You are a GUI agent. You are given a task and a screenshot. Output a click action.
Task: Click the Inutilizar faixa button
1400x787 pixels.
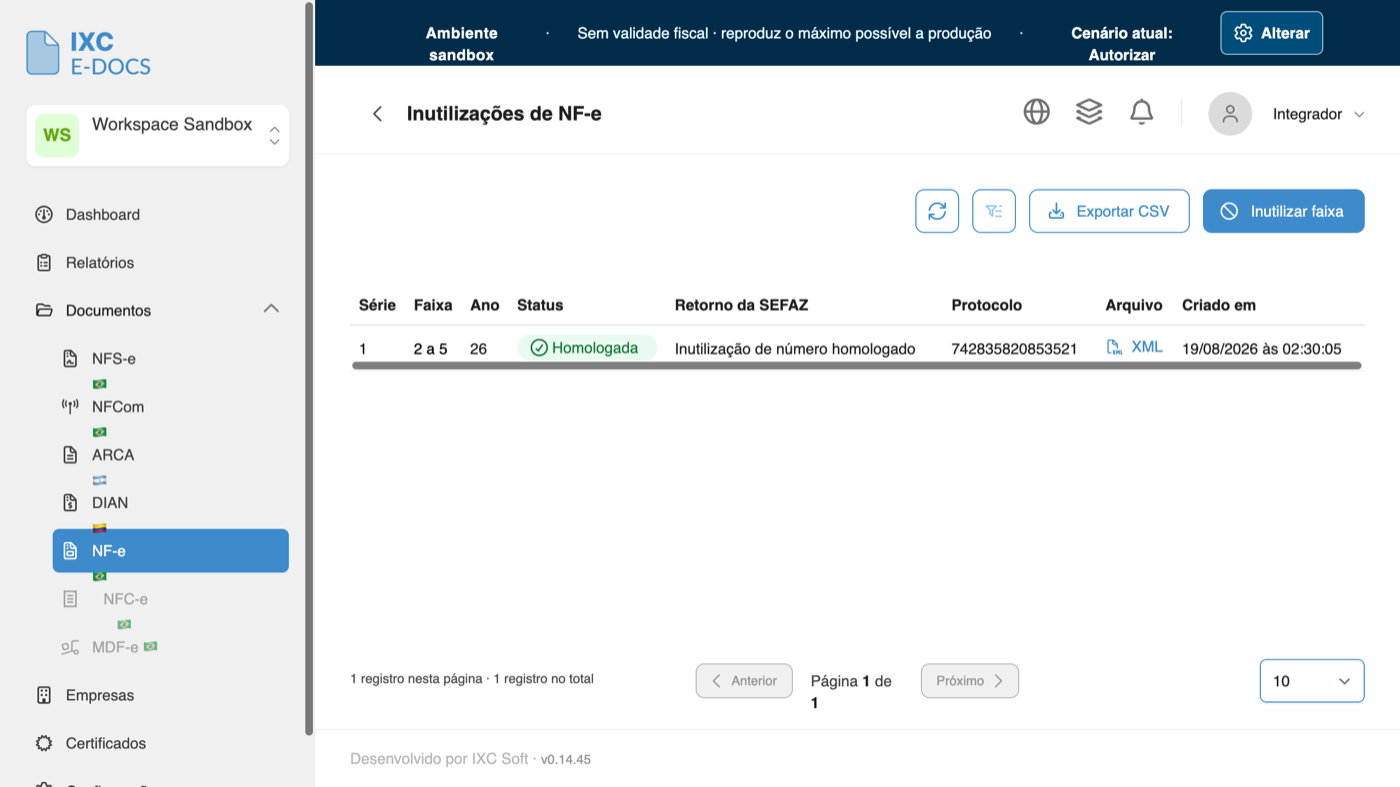tap(1284, 211)
